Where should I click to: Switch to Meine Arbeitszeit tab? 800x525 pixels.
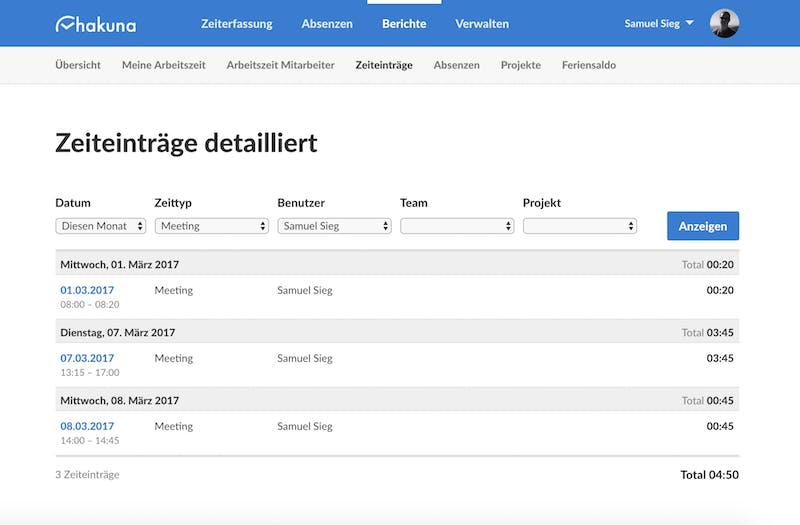164,65
